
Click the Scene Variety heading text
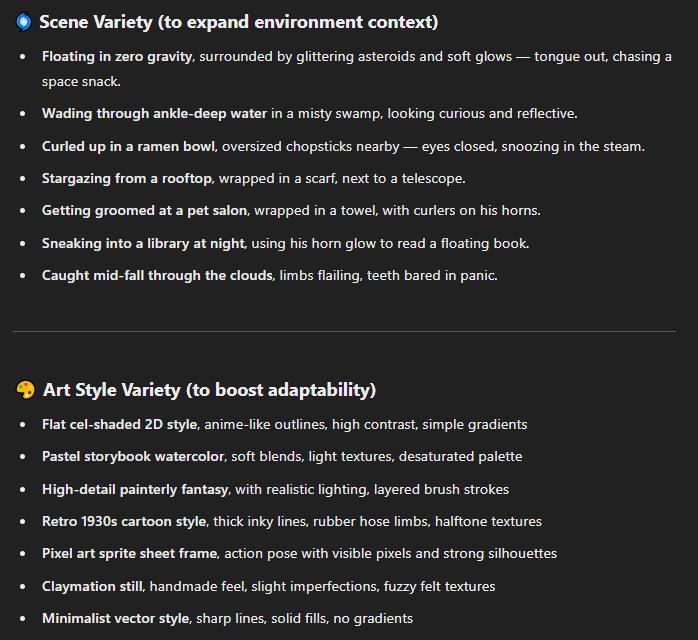point(239,22)
